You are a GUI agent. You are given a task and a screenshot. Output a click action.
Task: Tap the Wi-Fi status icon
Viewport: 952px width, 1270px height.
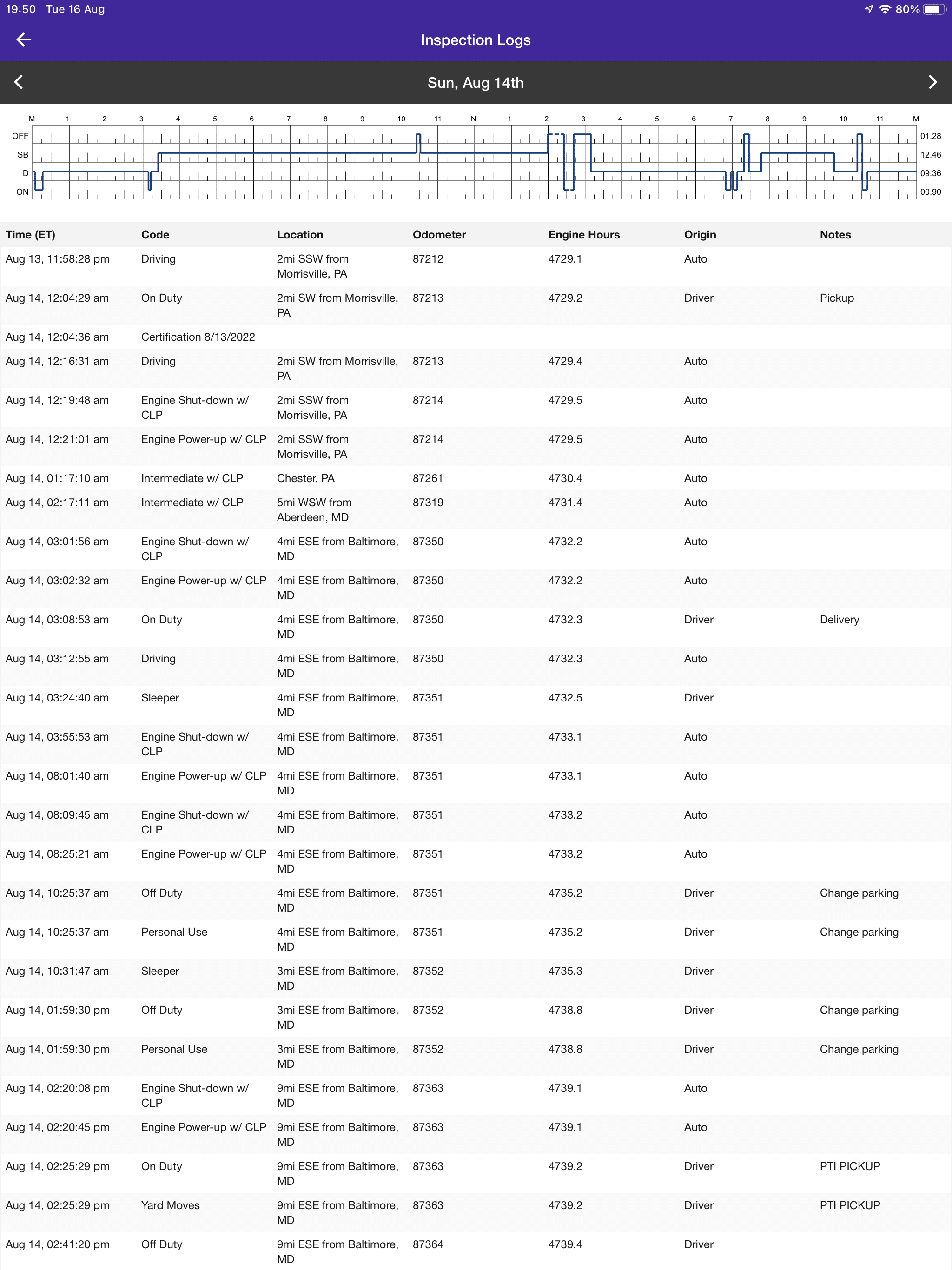tap(885, 9)
